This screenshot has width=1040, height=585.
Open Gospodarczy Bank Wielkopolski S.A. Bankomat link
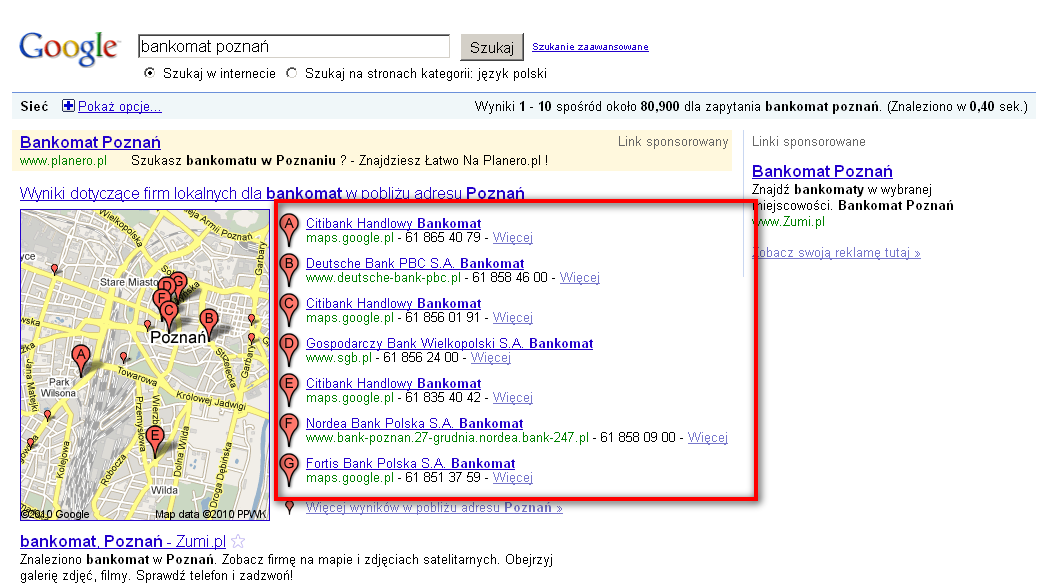[x=449, y=343]
